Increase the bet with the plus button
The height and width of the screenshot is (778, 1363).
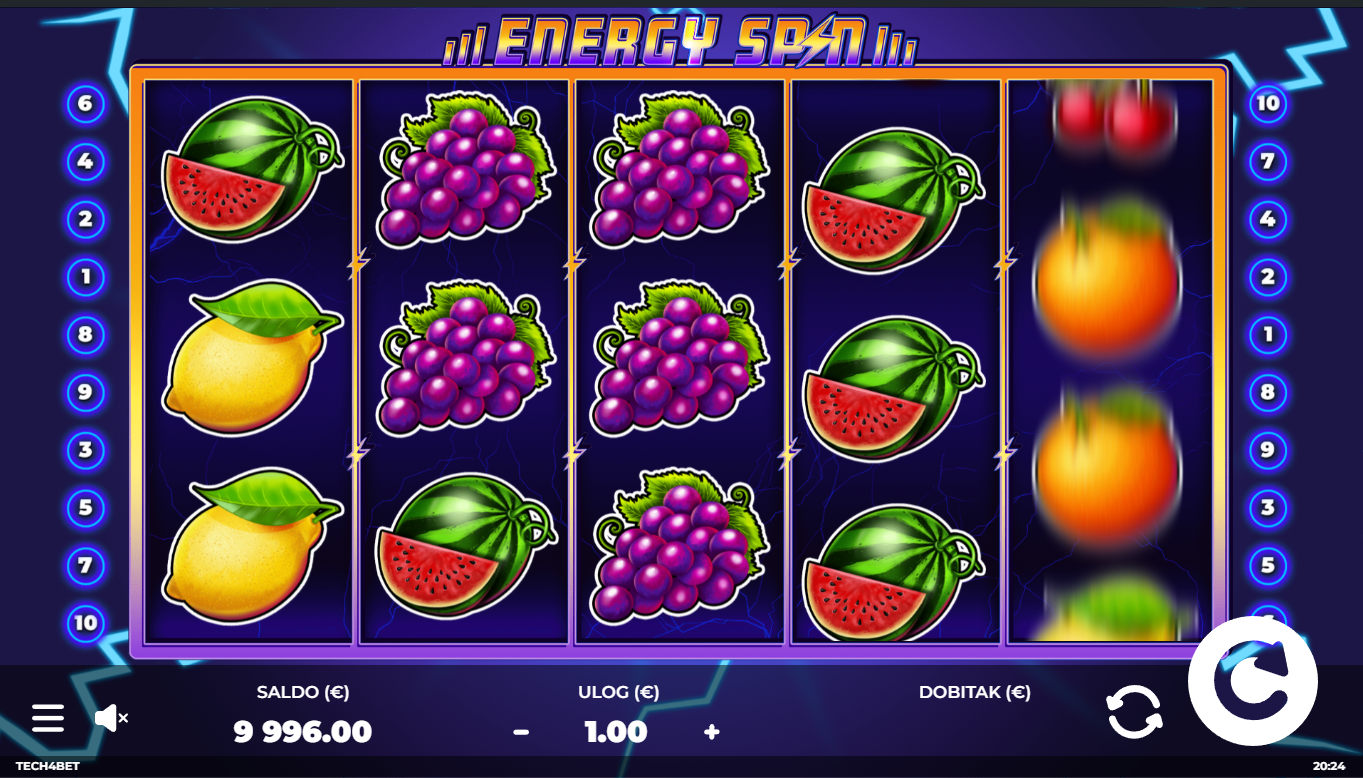point(711,732)
